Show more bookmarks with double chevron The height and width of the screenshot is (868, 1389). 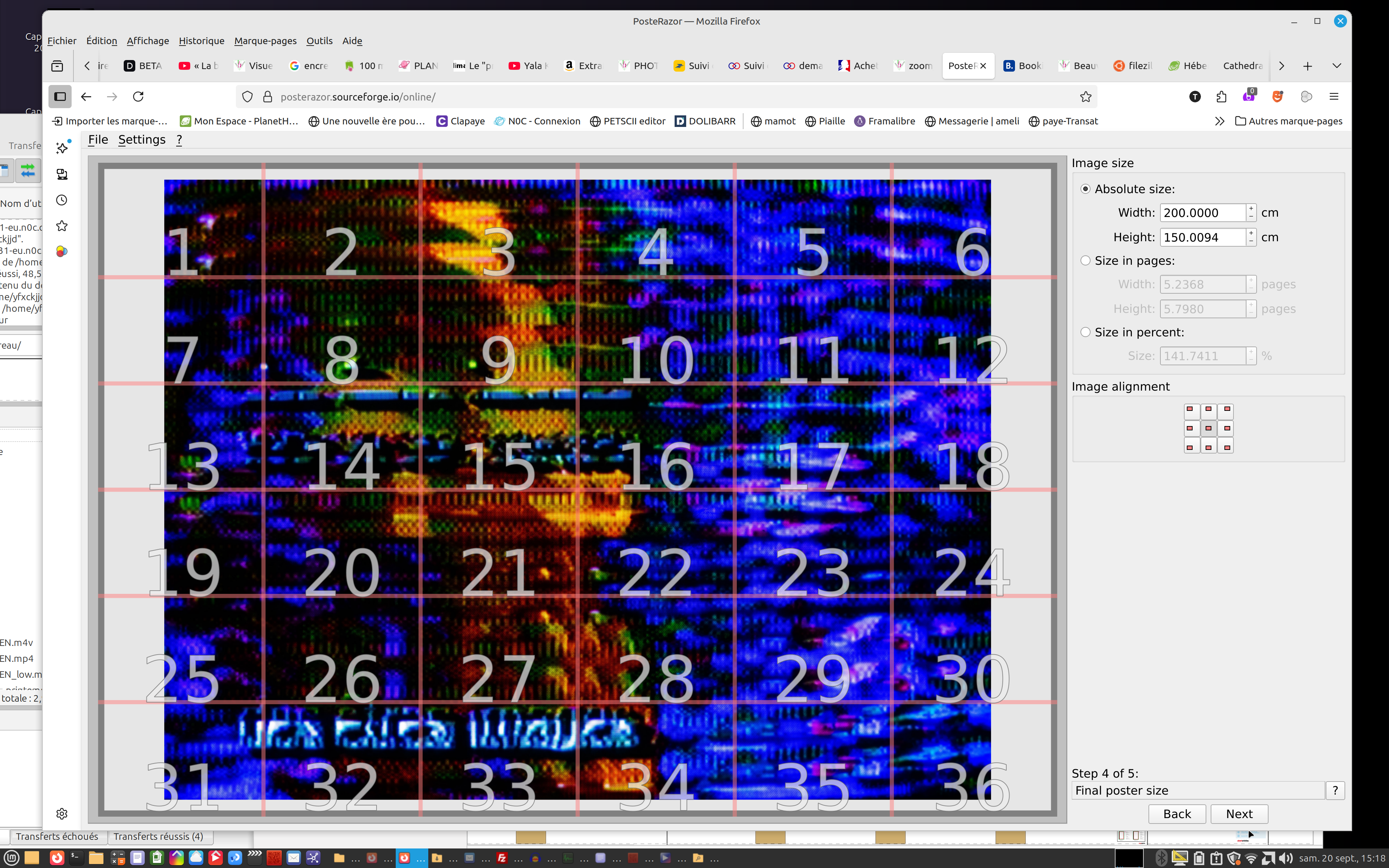point(1220,121)
